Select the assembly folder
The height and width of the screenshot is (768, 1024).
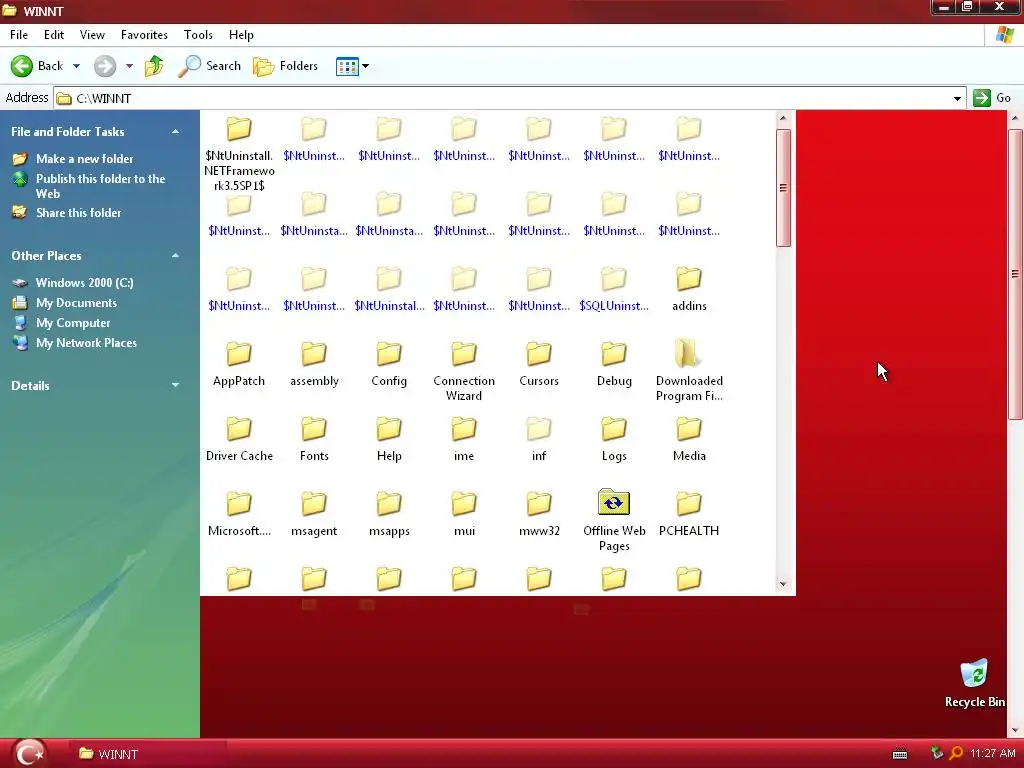[x=314, y=363]
